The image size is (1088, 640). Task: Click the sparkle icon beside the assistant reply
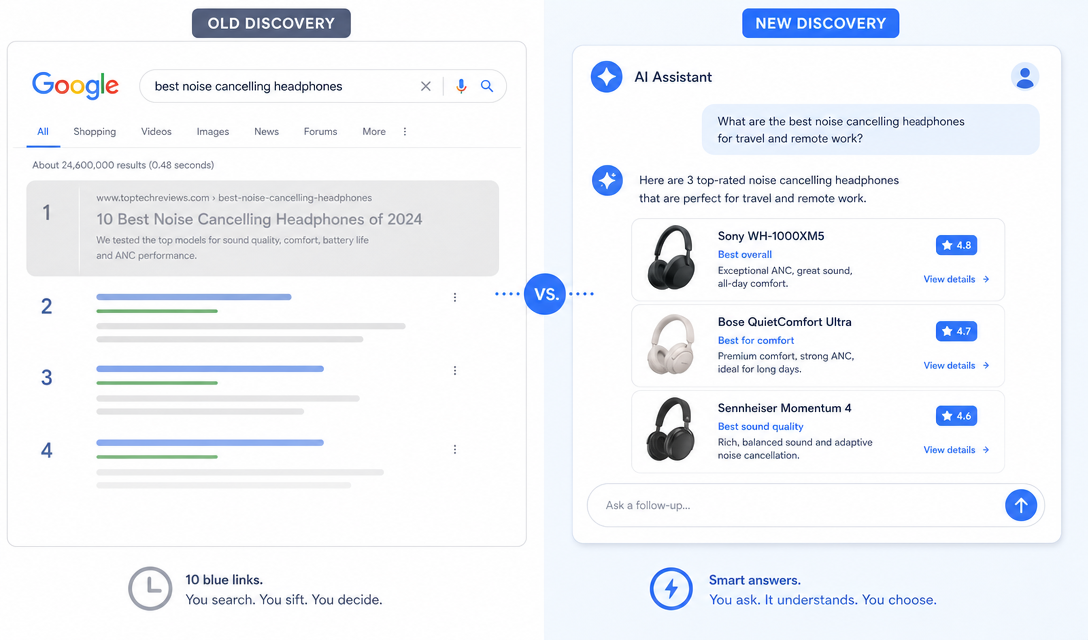tap(607, 180)
